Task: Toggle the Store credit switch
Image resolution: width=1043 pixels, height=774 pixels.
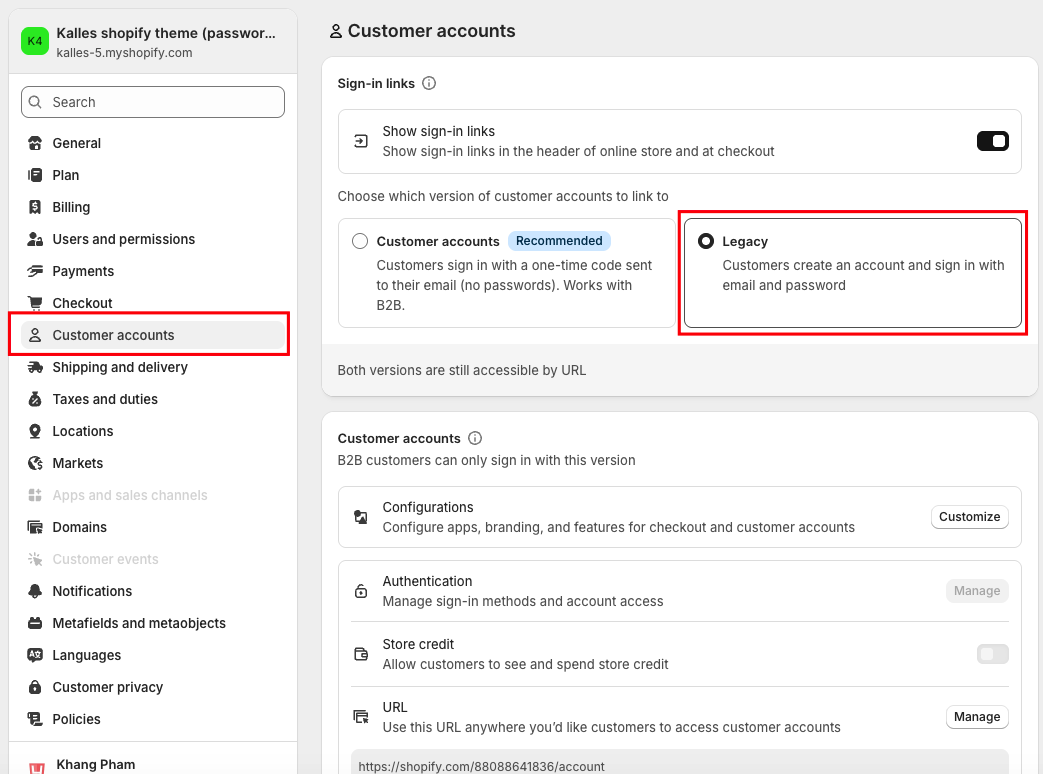Action: [x=992, y=654]
